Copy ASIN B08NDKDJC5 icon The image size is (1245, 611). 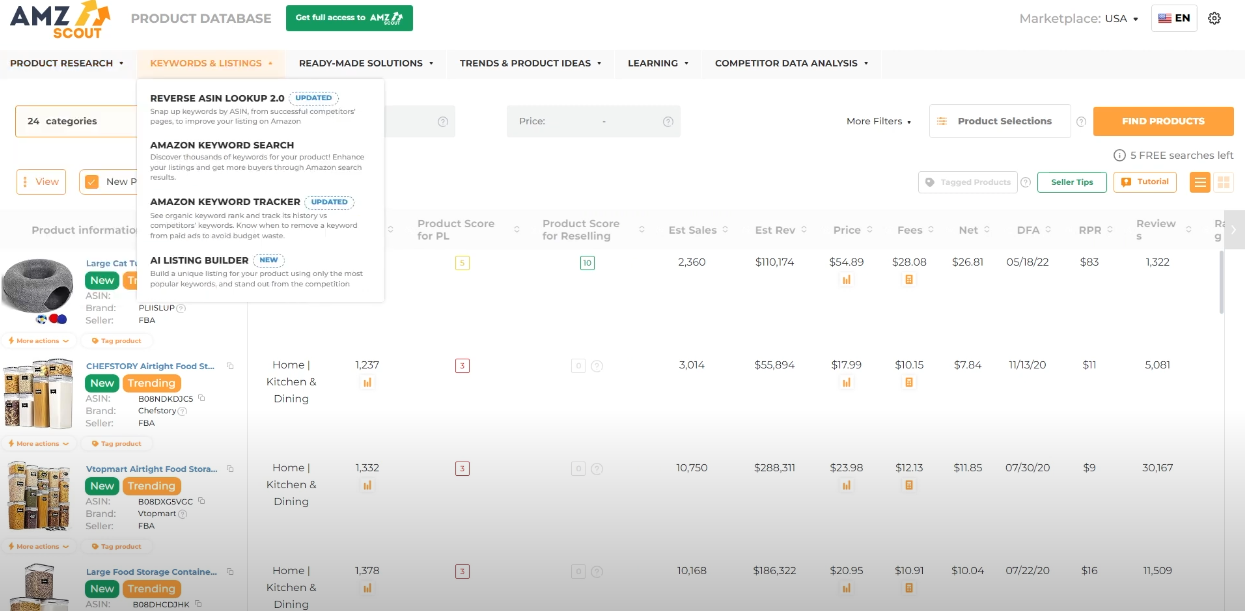tap(201, 399)
